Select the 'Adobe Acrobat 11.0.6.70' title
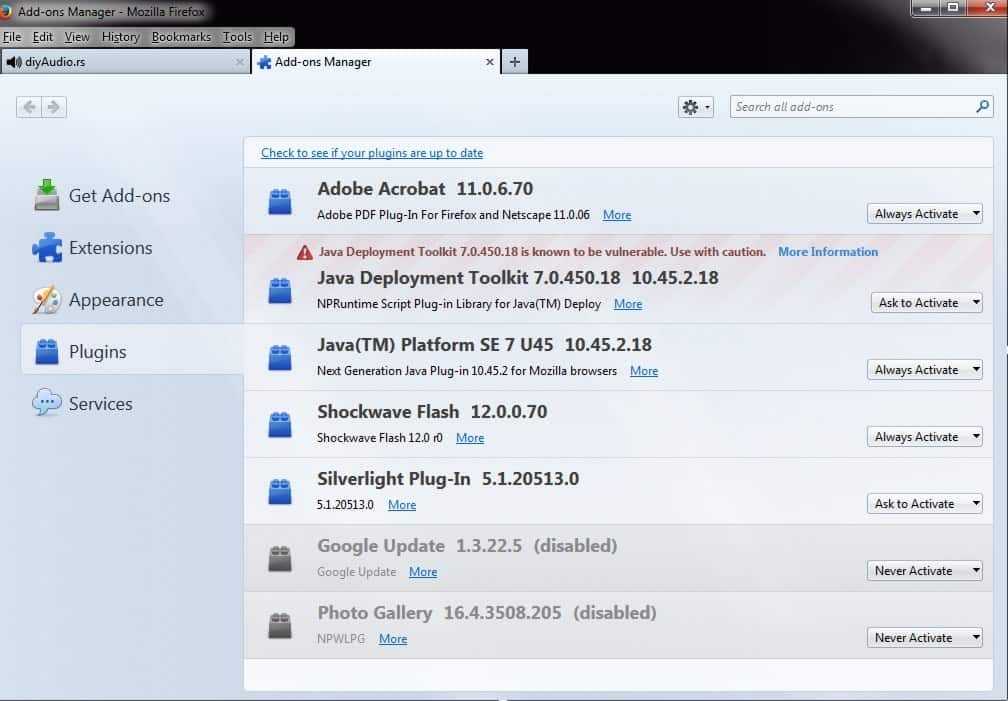The height and width of the screenshot is (701, 1008). tap(425, 188)
